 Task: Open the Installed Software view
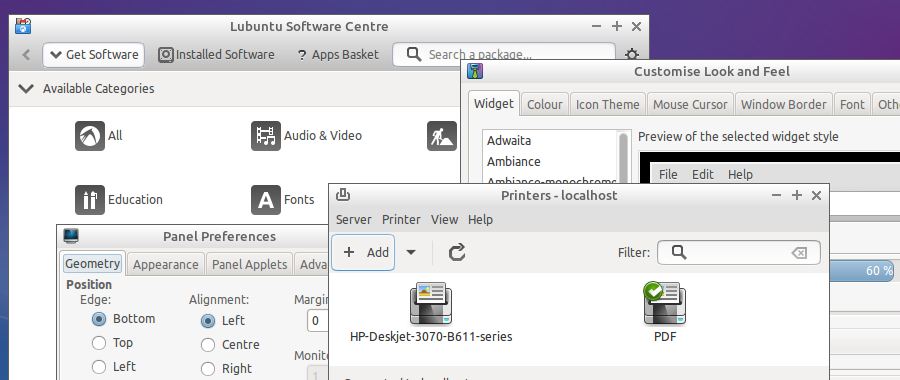tap(216, 55)
